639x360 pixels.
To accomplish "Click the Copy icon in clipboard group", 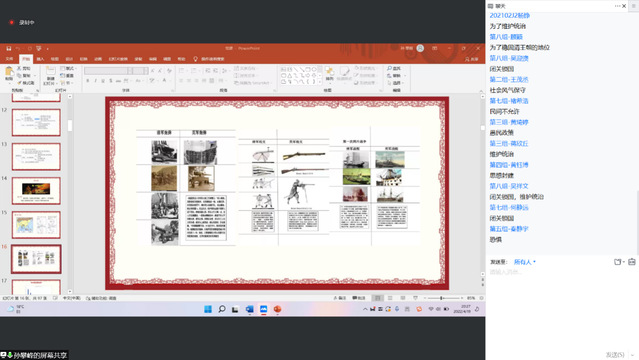I will pos(19,75).
